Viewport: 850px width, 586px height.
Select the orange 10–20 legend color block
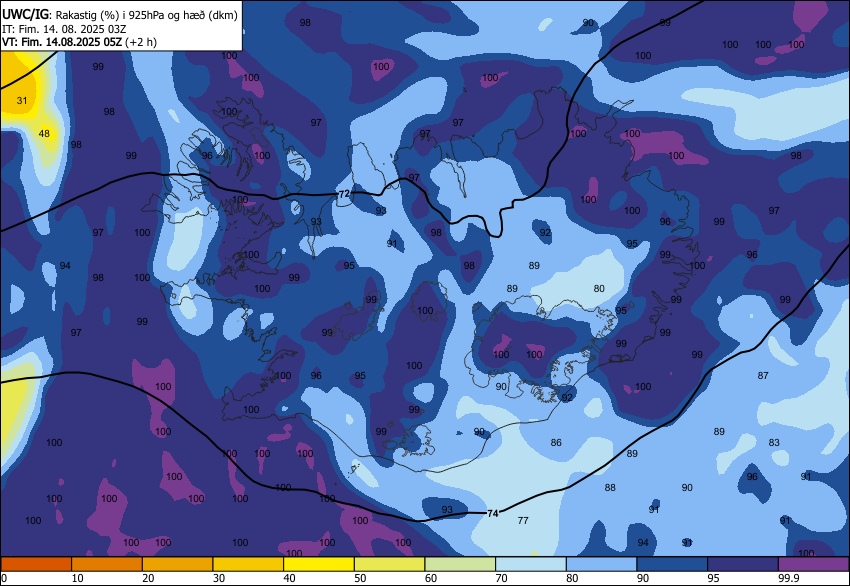pos(107,564)
